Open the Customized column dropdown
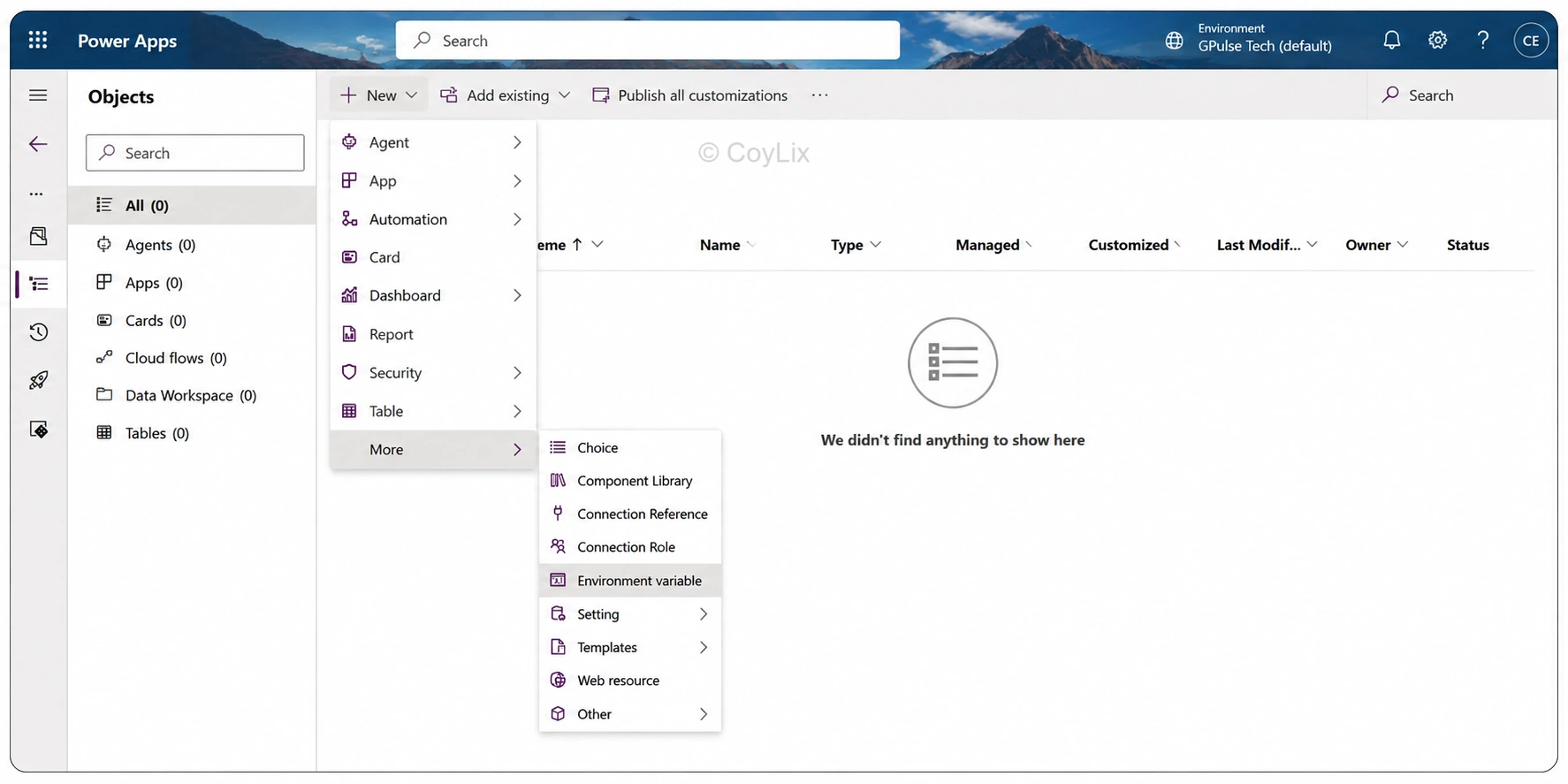Screen dimensions: 1568x784 tap(1176, 245)
